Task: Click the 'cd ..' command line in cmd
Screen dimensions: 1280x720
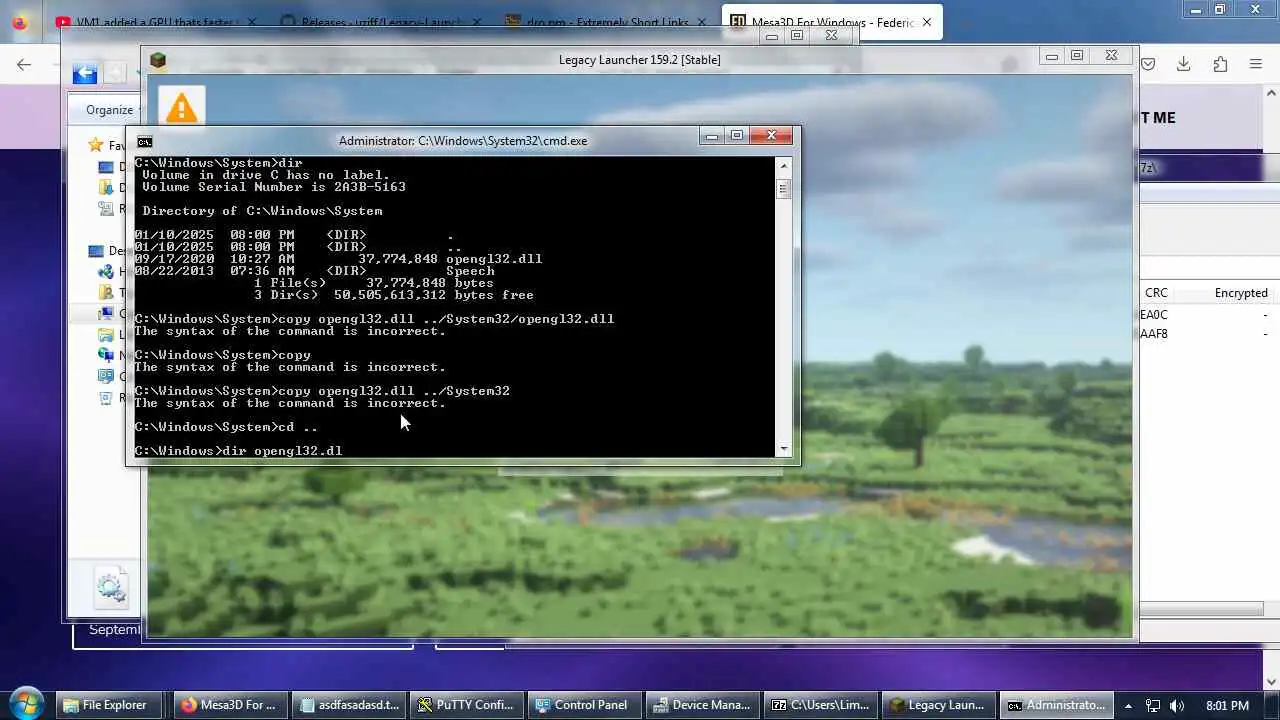Action: pyautogui.click(x=226, y=427)
